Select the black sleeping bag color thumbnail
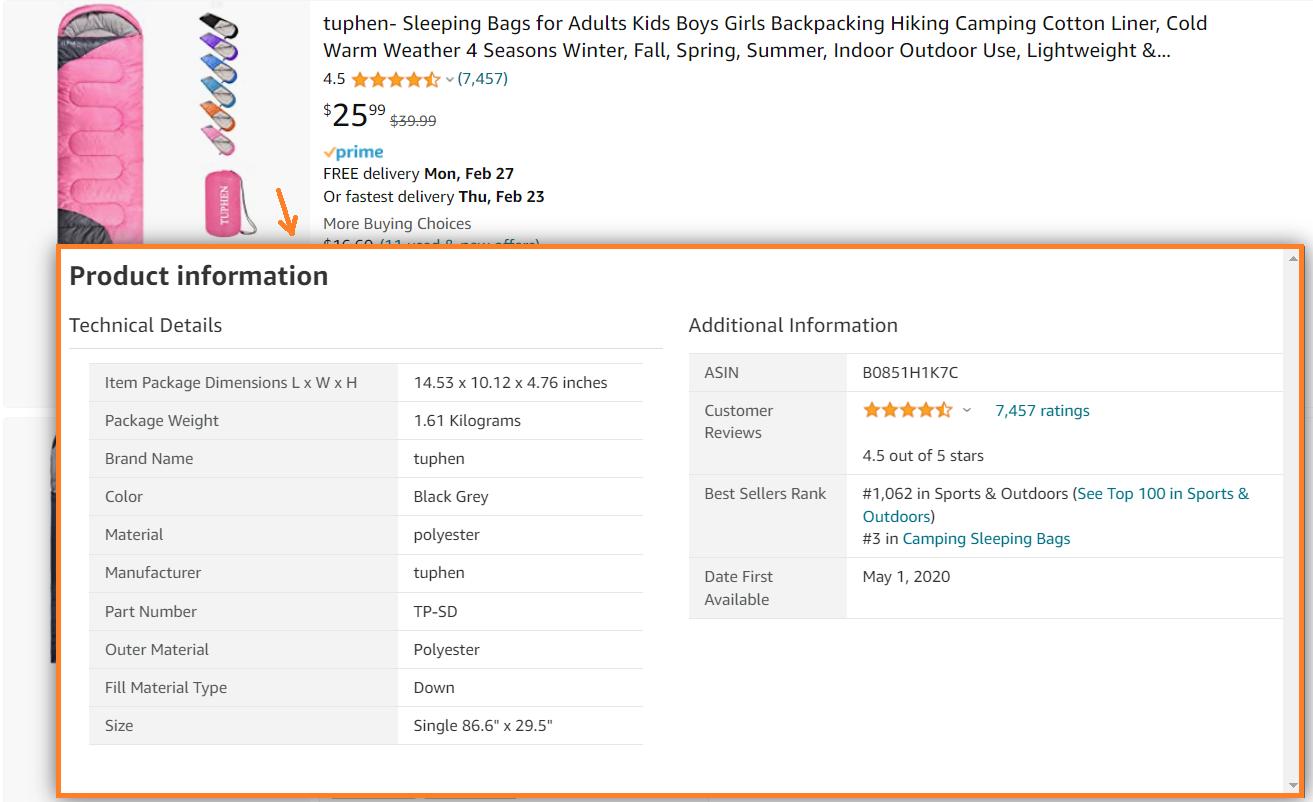The height and width of the screenshot is (802, 1313). coord(217,25)
